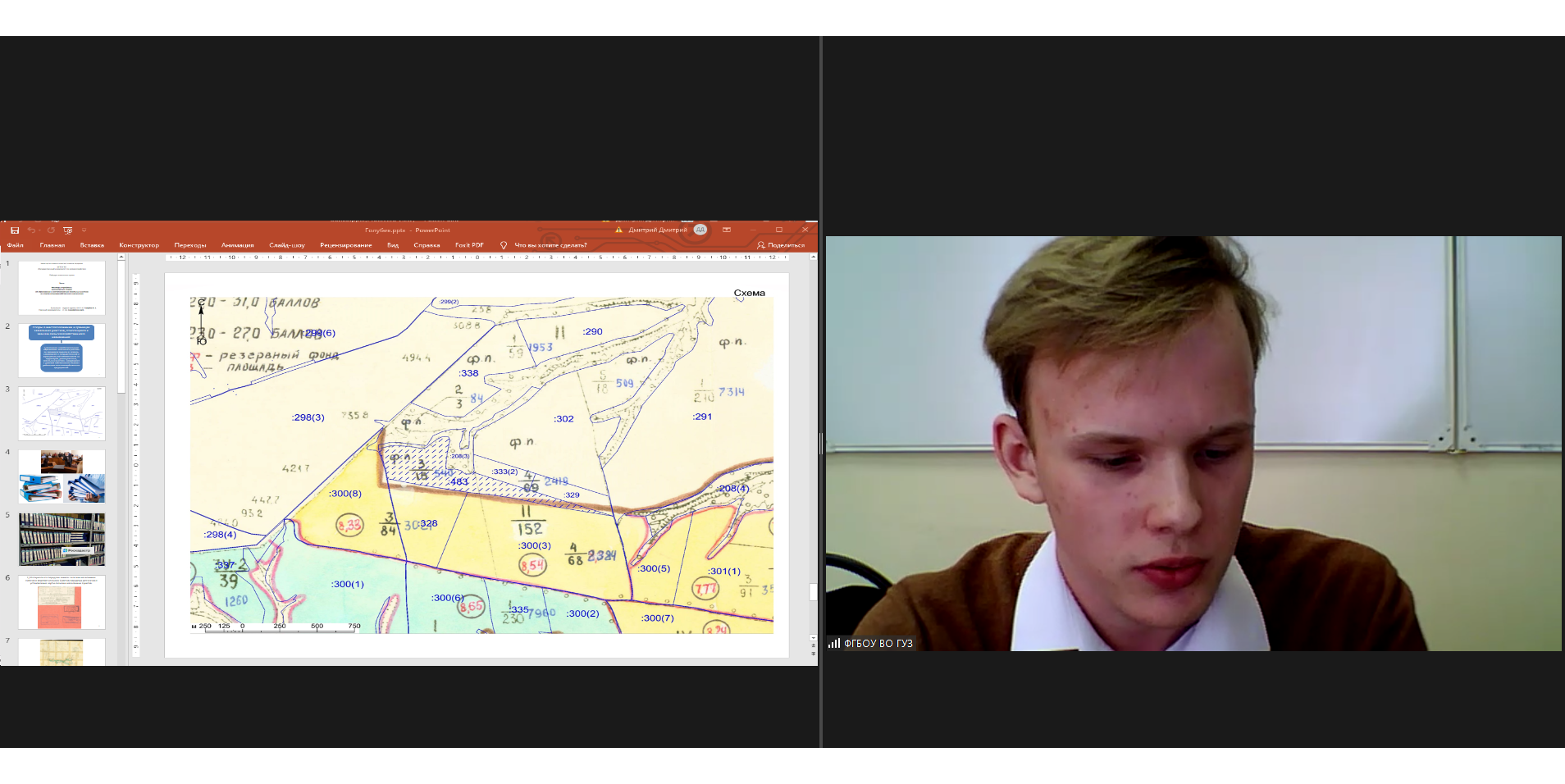
Task: Click the Next Slide double-arrow button
Action: point(813,654)
